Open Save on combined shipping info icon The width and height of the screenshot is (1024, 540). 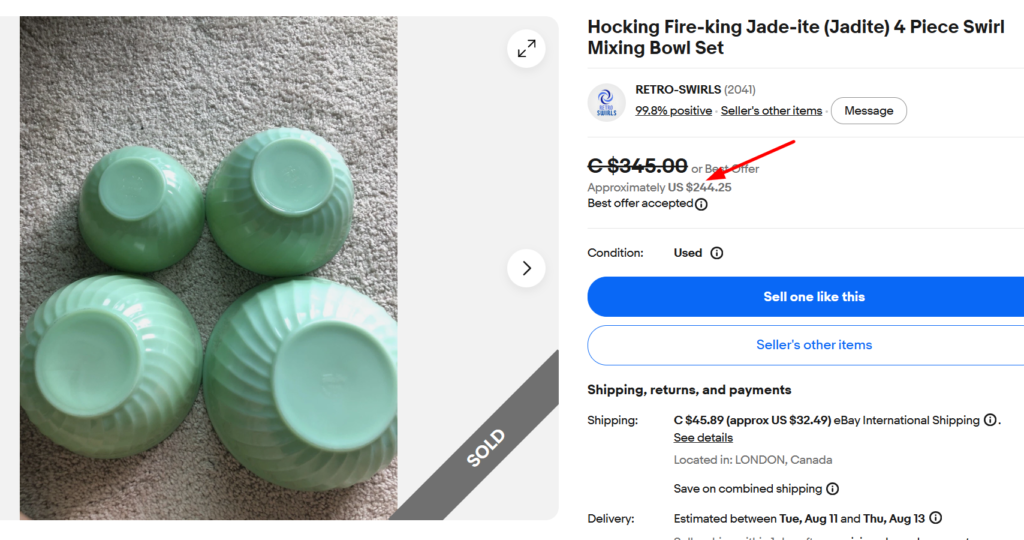pyautogui.click(x=833, y=488)
